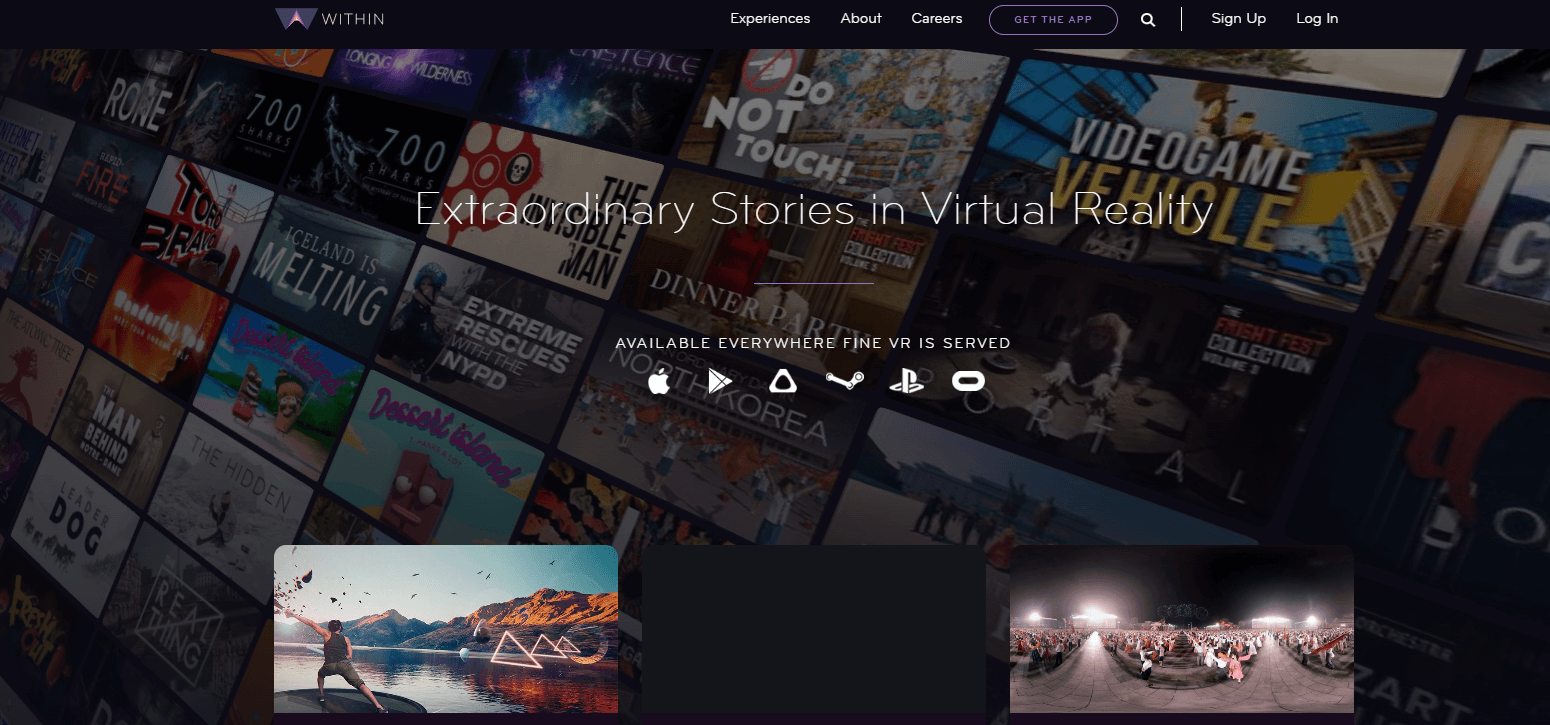Click Sign Up link

coord(1238,19)
